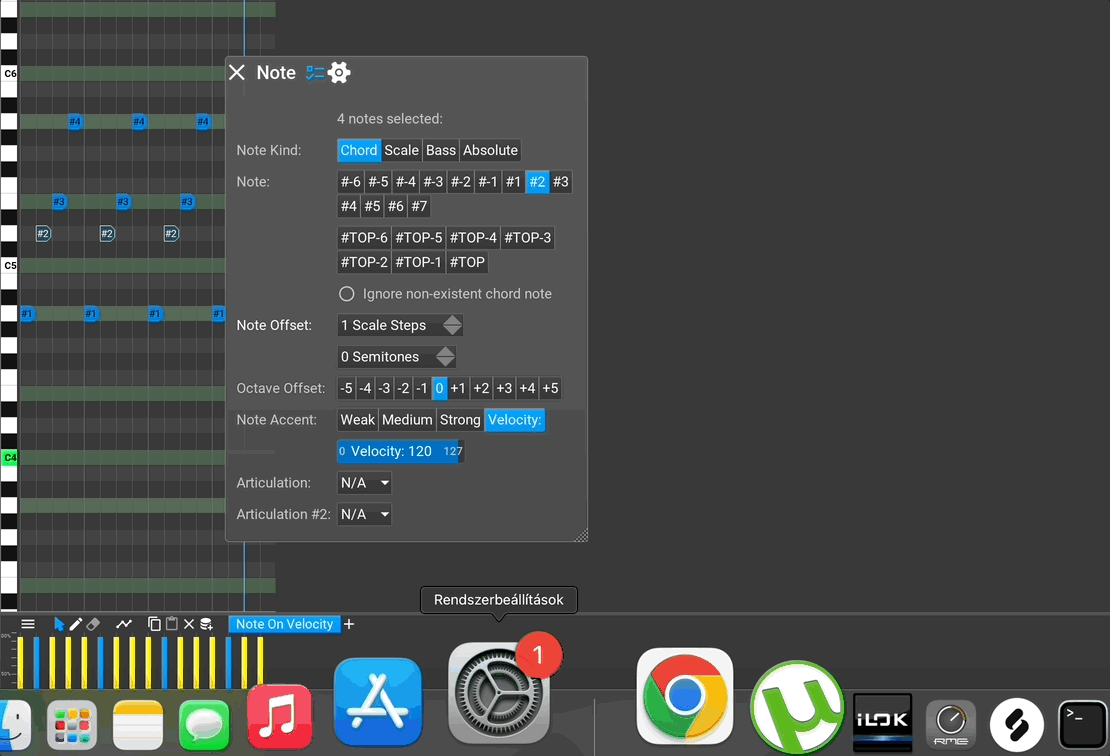Image resolution: width=1110 pixels, height=756 pixels.
Task: Click the database add preset icon
Action: pos(206,624)
